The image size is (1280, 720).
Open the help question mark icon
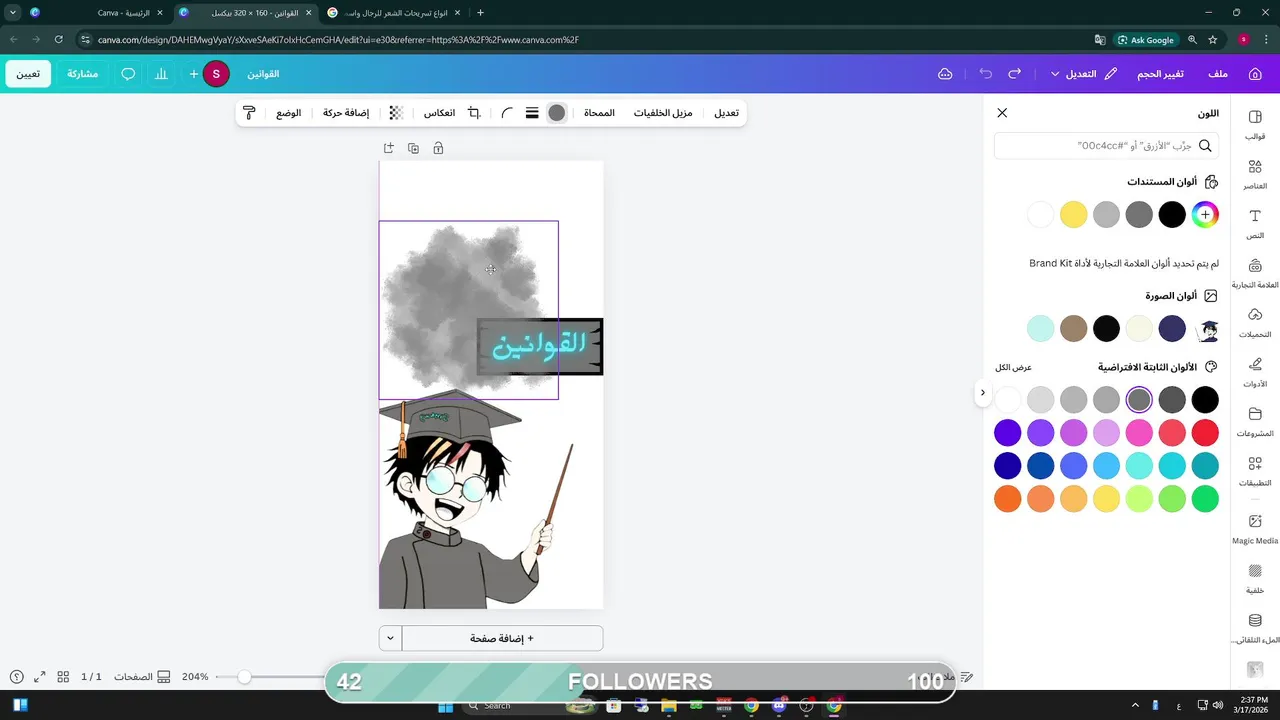(x=16, y=677)
